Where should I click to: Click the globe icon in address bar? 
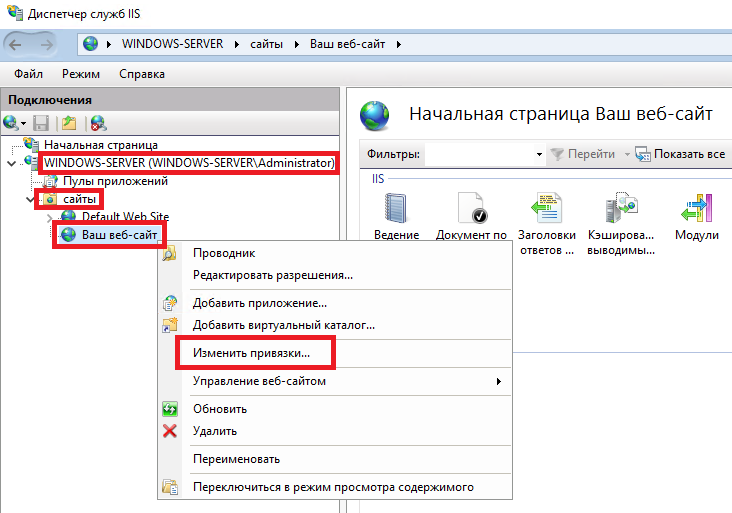(x=91, y=44)
